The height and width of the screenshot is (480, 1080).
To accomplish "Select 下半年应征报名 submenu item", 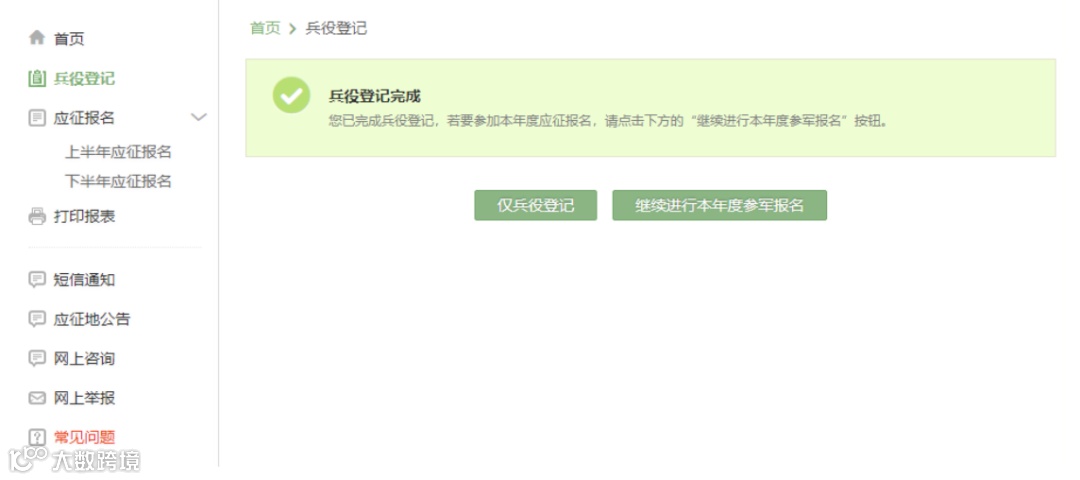I will 118,182.
